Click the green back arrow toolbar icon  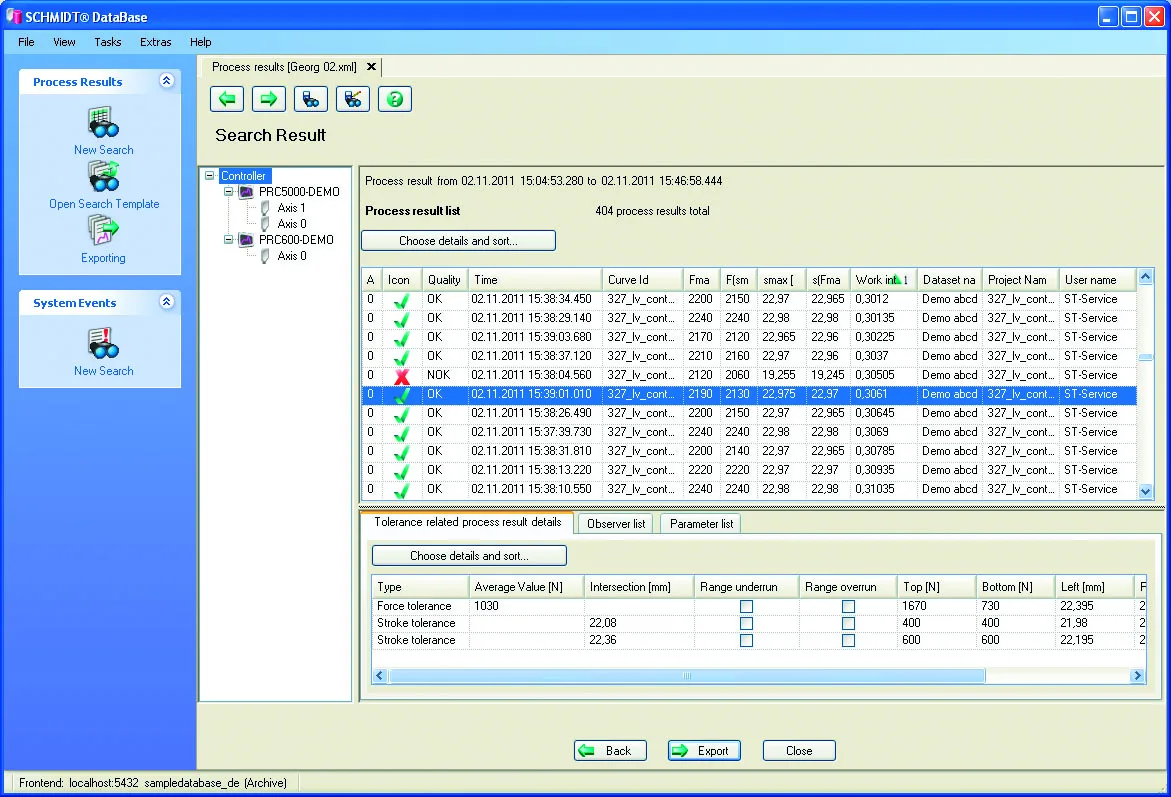(227, 99)
